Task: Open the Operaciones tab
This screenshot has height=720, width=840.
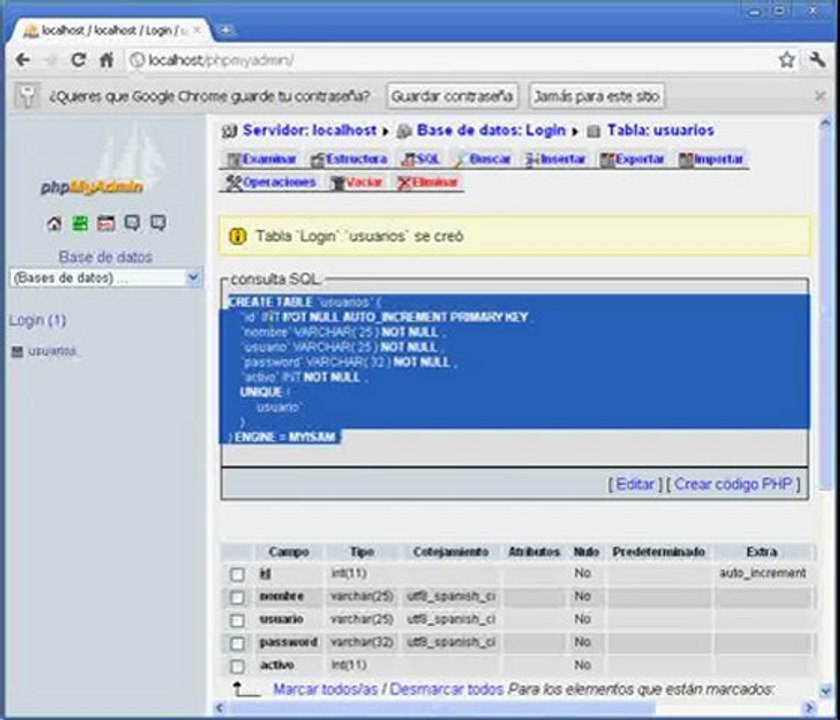Action: 271,183
